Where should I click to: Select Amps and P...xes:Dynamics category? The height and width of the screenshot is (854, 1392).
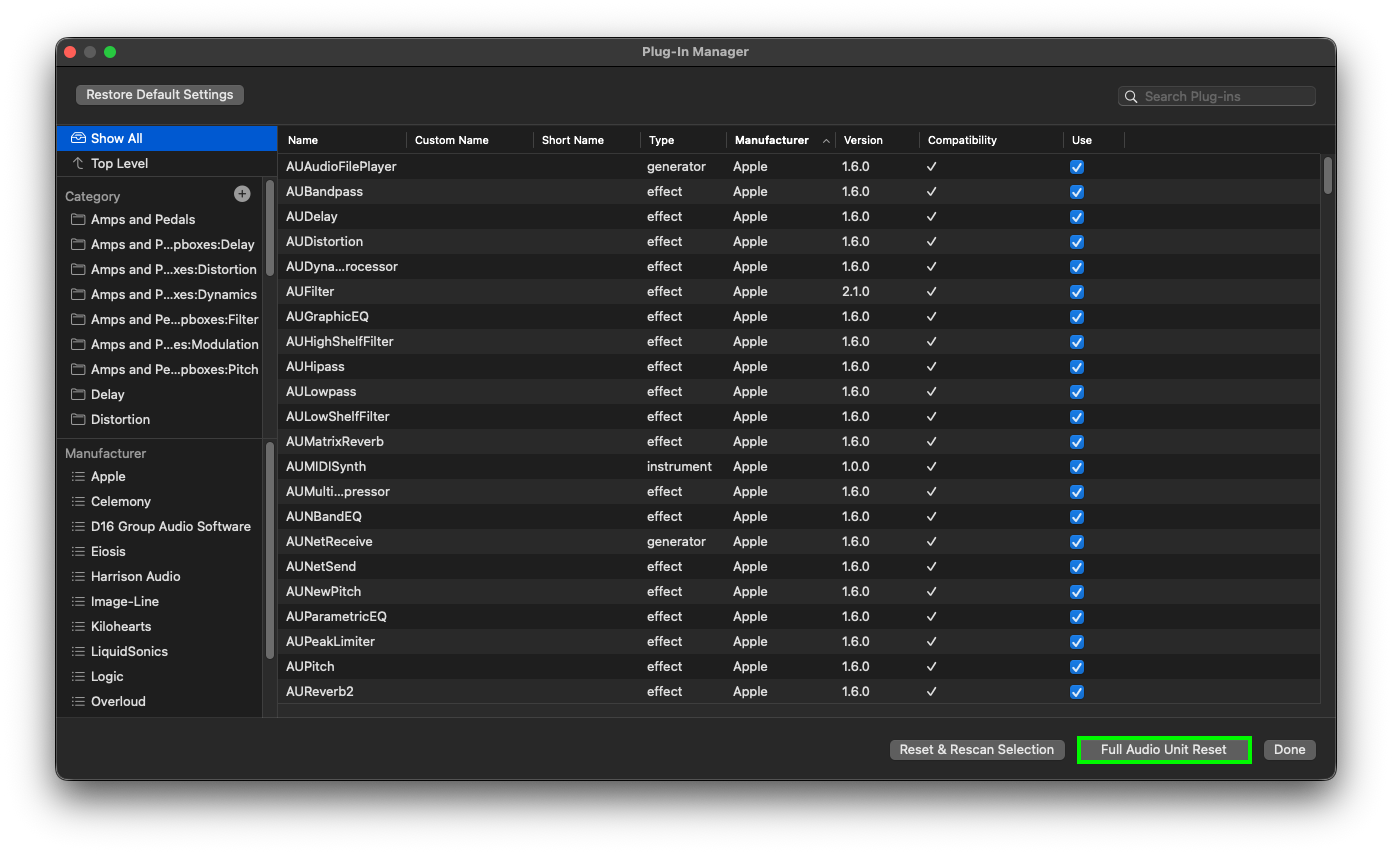[174, 294]
